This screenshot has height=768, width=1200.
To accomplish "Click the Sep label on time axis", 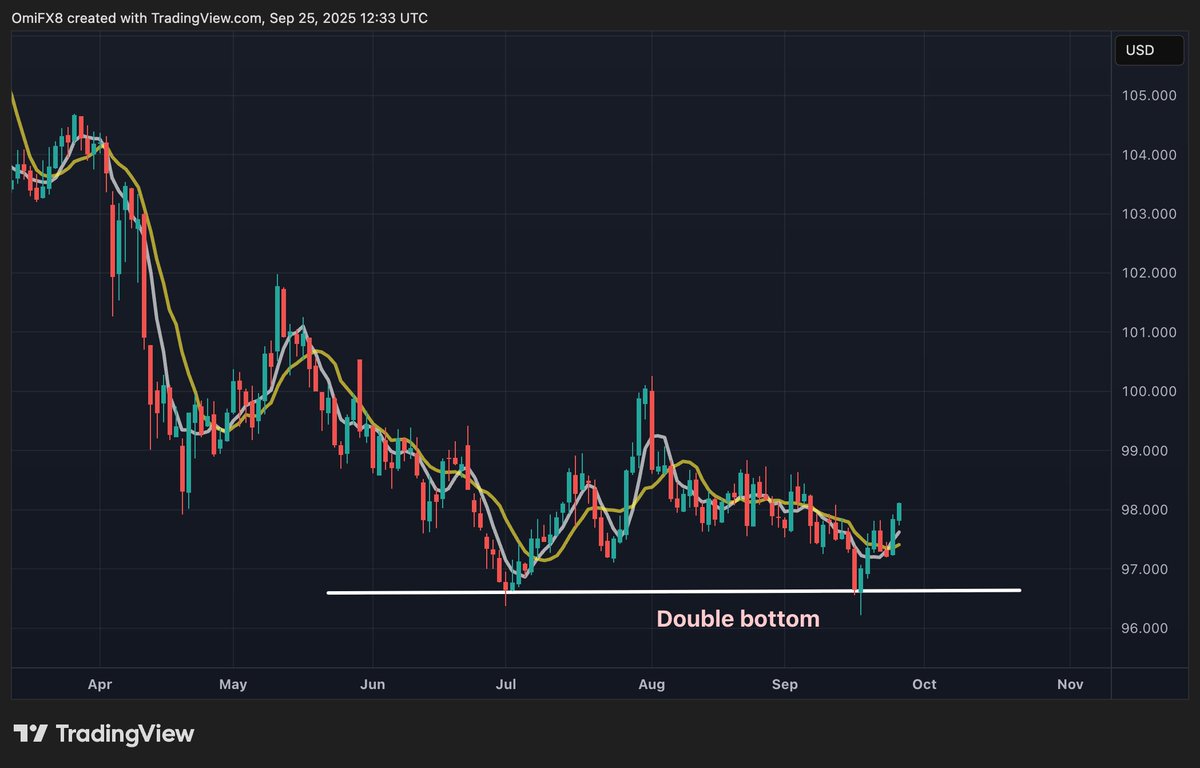I will click(785, 685).
